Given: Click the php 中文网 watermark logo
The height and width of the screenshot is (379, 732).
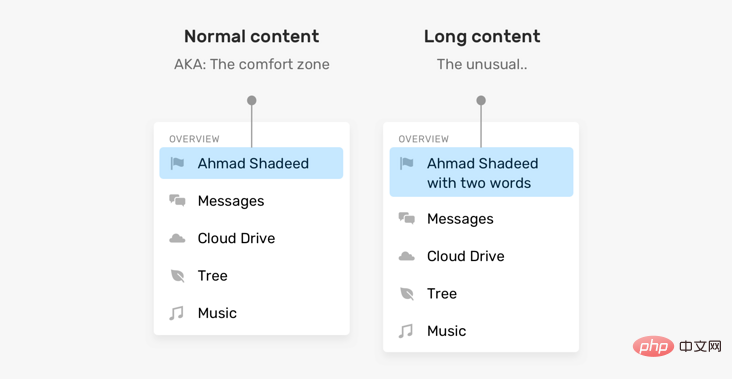Looking at the screenshot, I should coord(677,346).
